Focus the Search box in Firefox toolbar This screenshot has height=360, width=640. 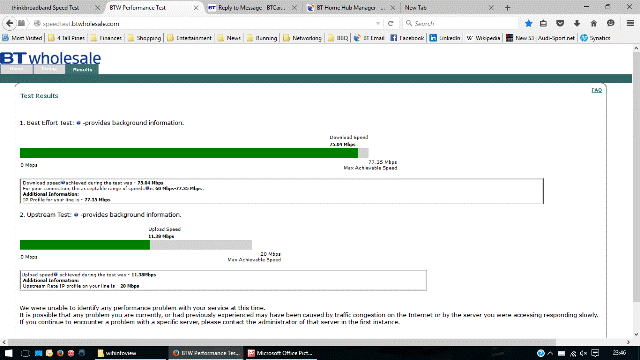[x=460, y=24]
